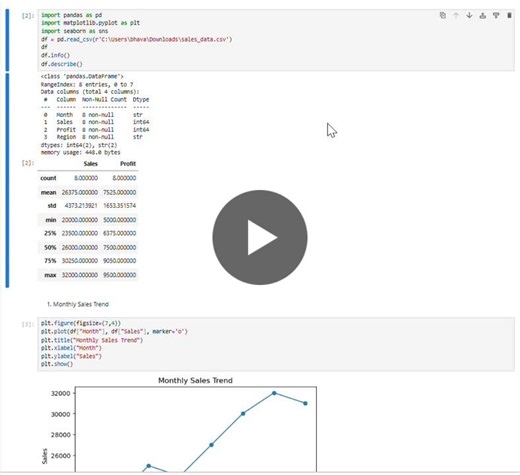Image resolution: width=520 pixels, height=475 pixels.
Task: Click the input prompt '[2]:' of first cell
Action: point(28,15)
